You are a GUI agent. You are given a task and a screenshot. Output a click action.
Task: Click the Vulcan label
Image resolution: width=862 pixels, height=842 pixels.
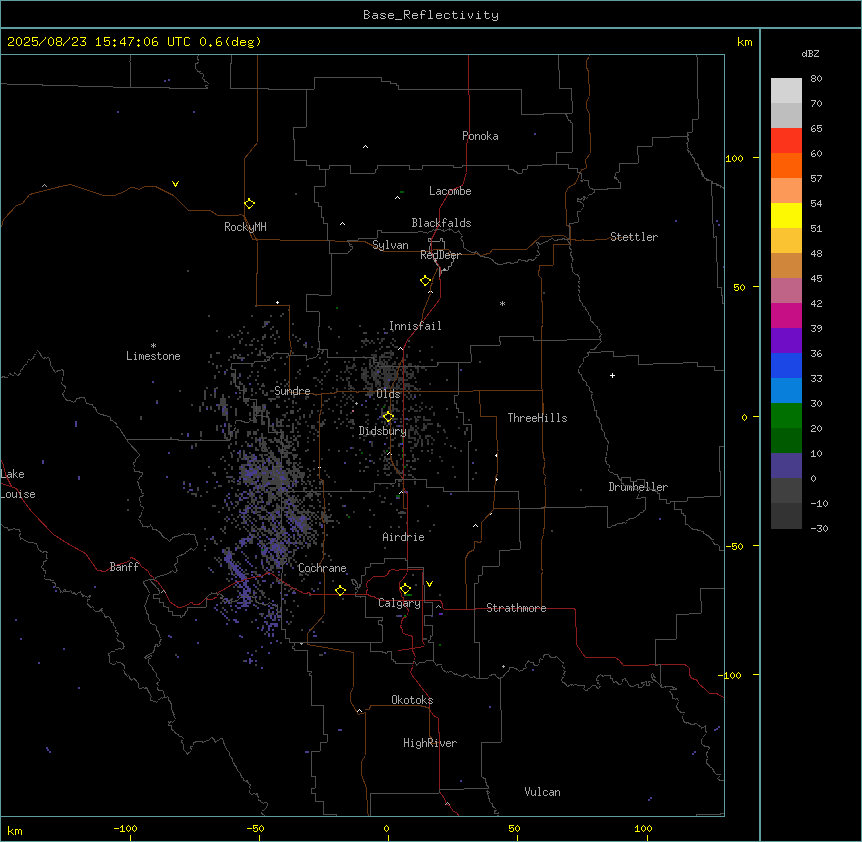point(542,792)
